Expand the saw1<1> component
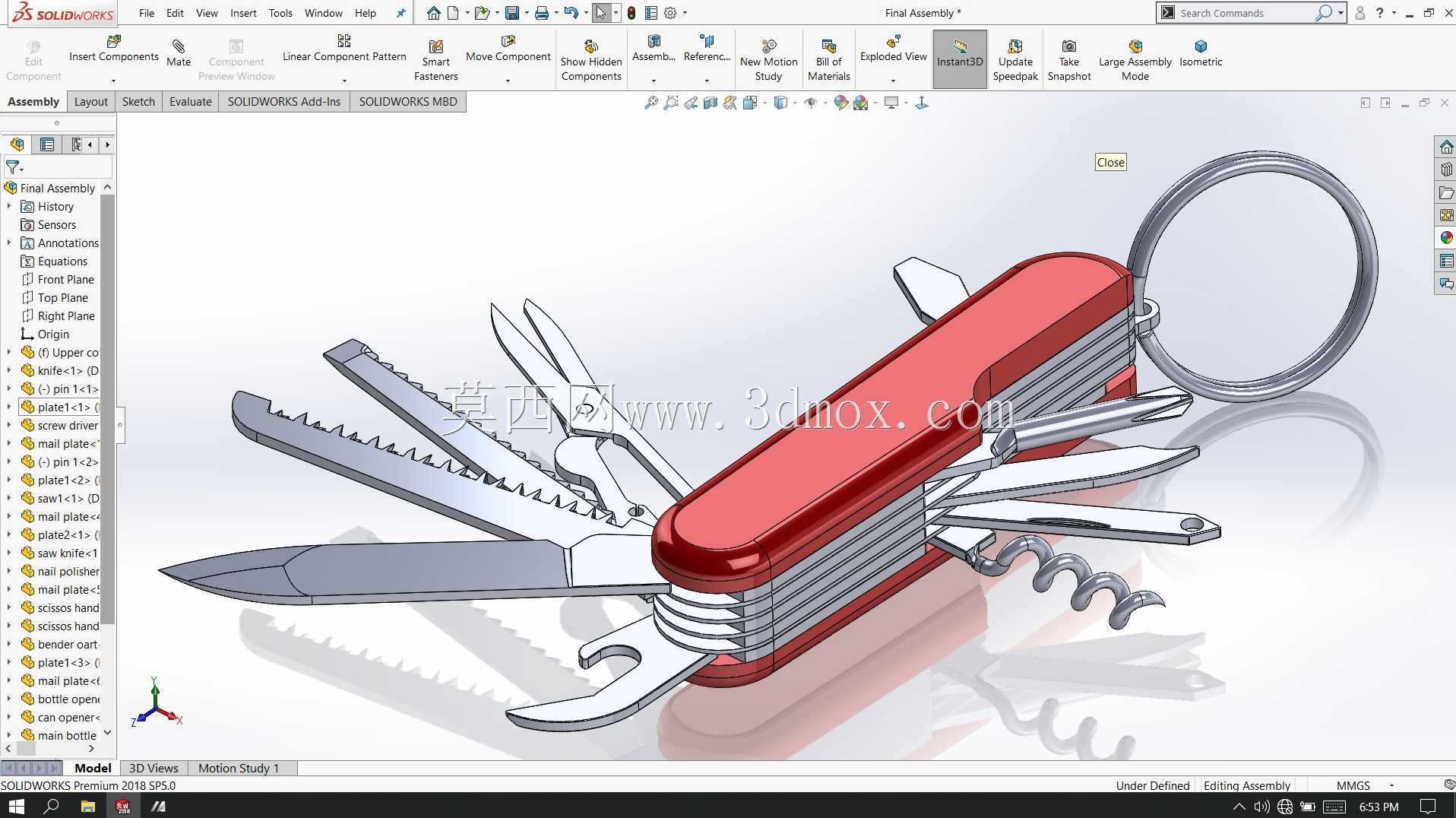The image size is (1456, 818). 9,498
